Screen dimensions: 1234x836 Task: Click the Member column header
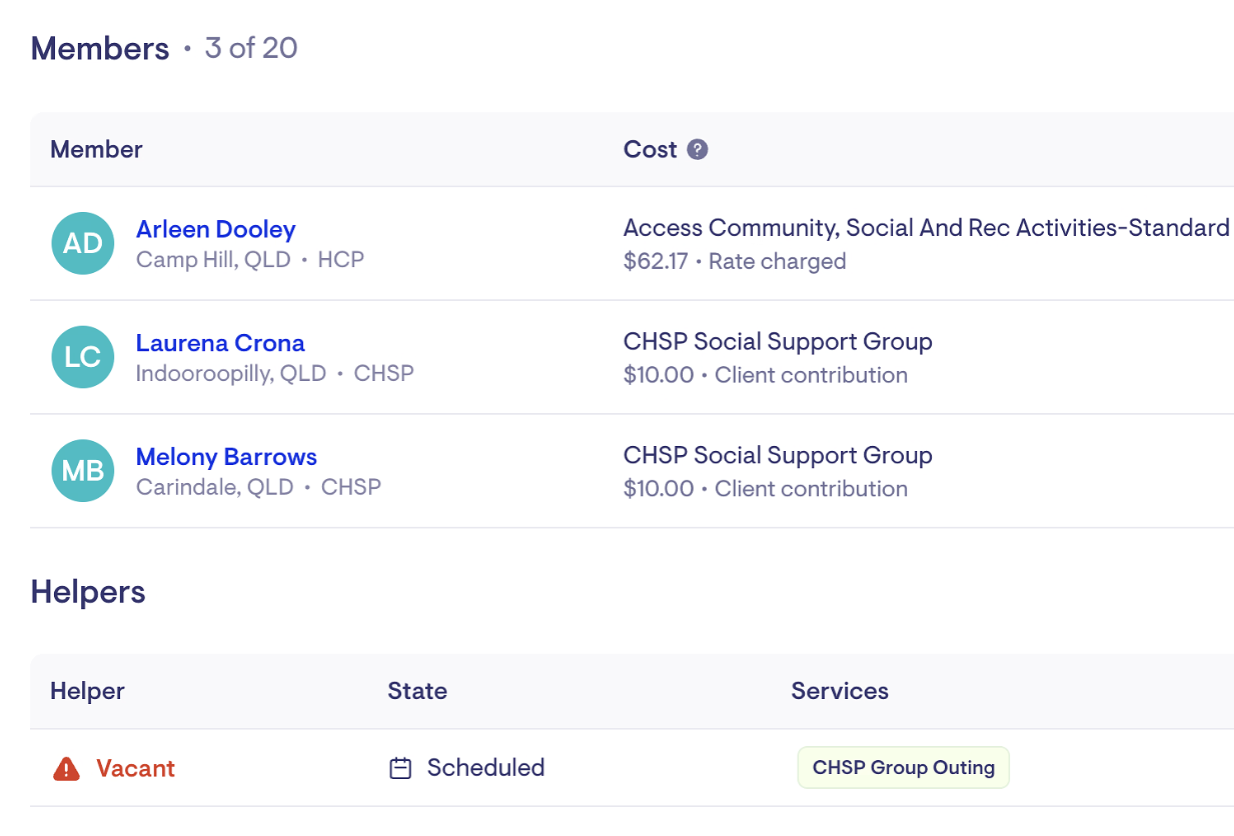(96, 150)
